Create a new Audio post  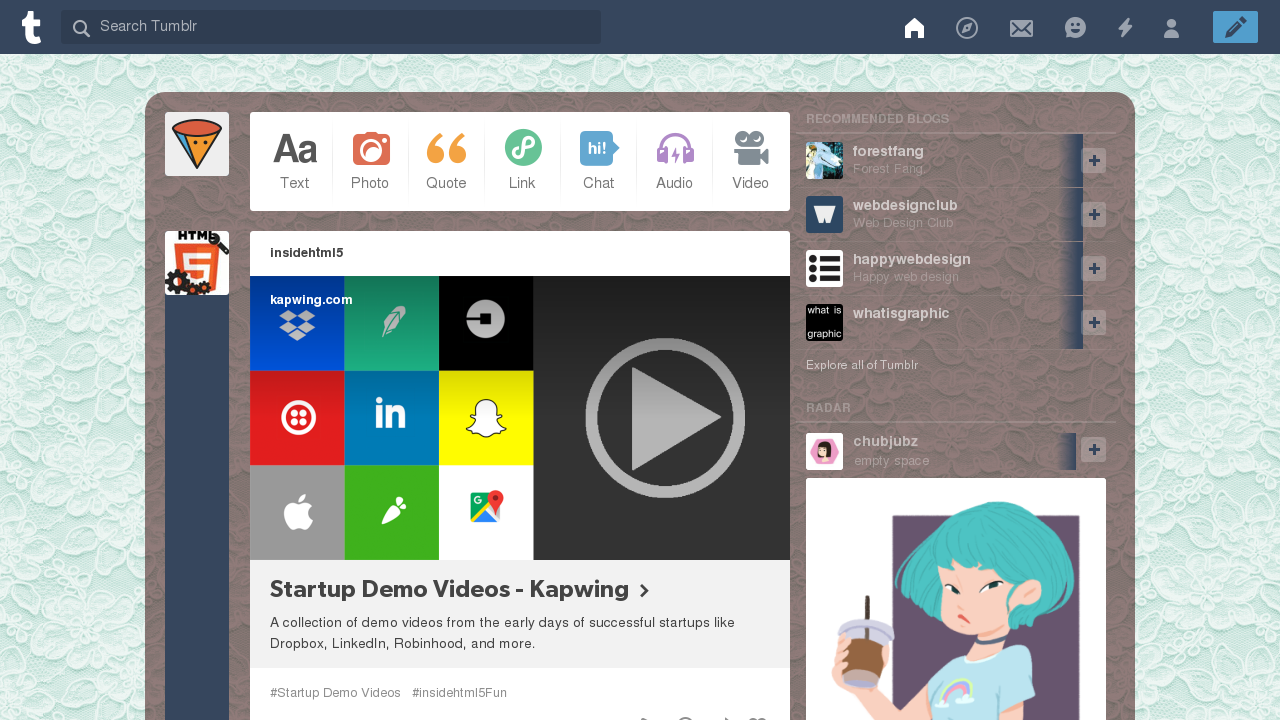pyautogui.click(x=674, y=161)
